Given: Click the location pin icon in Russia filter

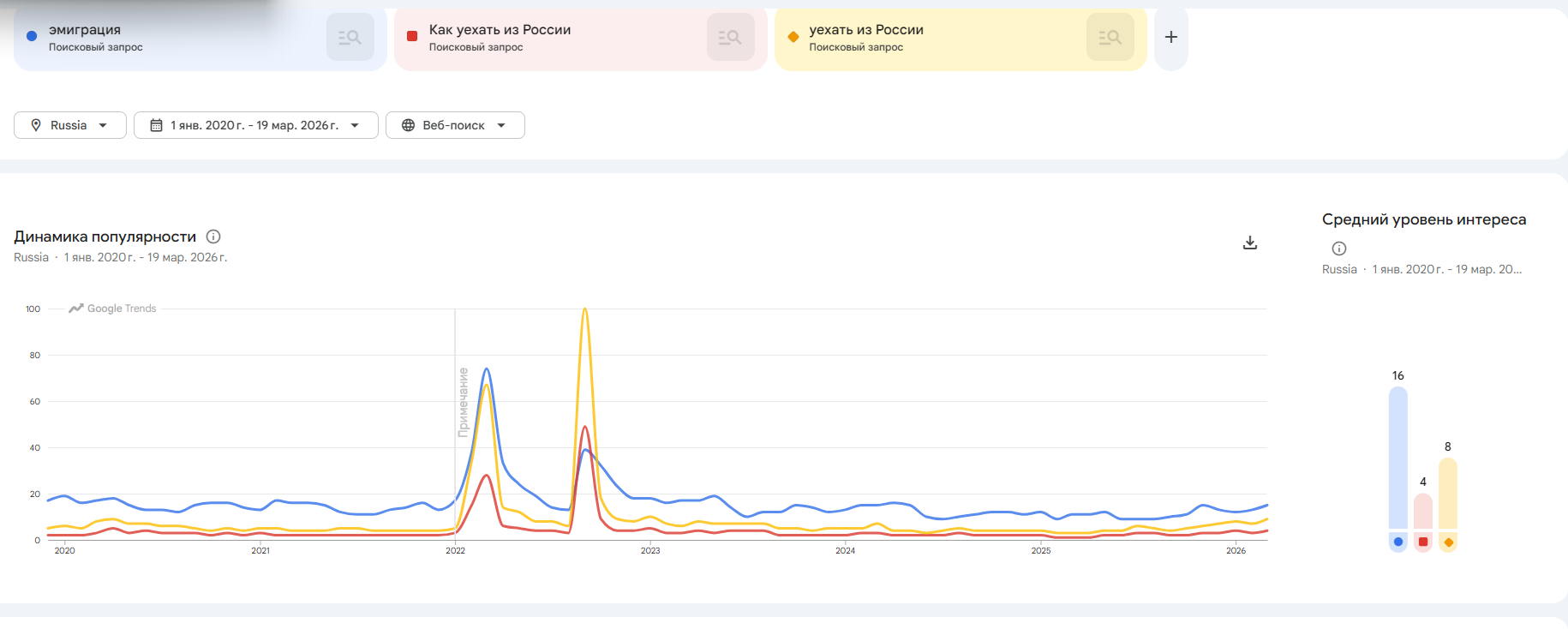Looking at the screenshot, I should tap(36, 125).
